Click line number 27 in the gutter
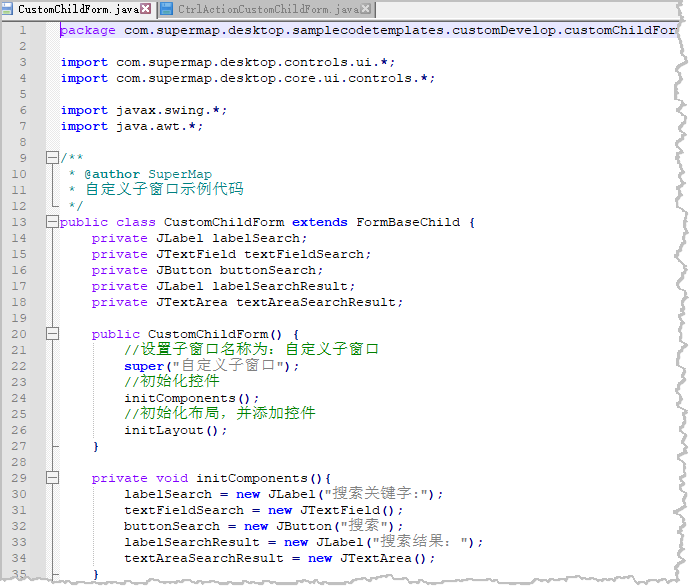 click(x=20, y=446)
